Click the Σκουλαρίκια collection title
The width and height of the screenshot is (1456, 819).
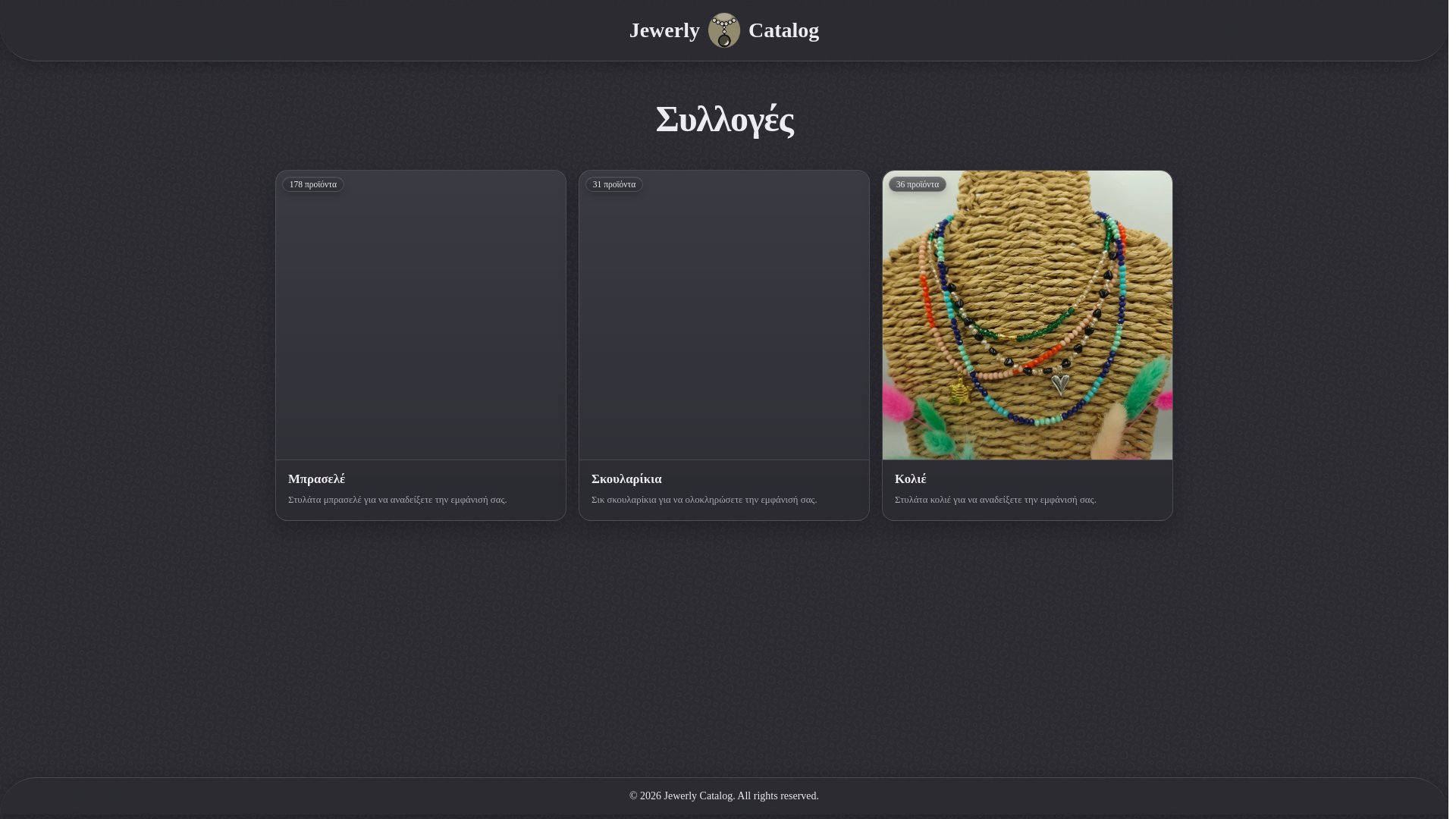[x=626, y=479]
